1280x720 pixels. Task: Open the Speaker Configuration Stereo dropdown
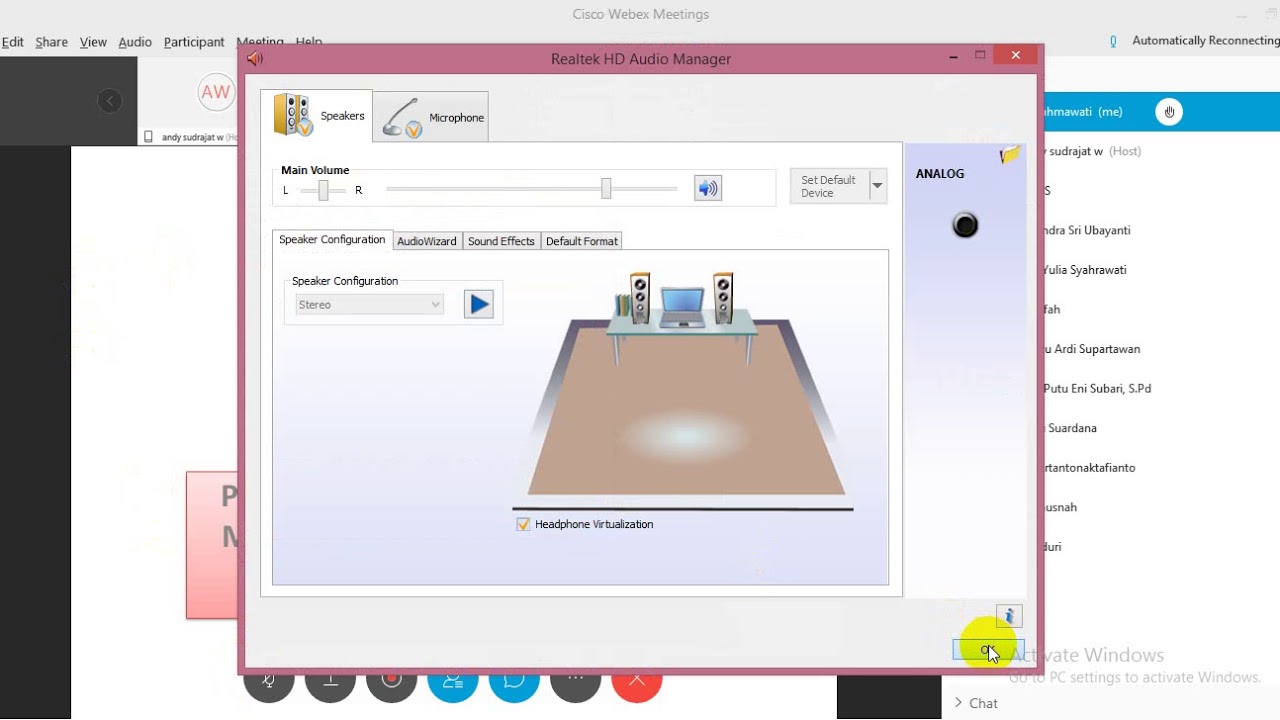[369, 305]
